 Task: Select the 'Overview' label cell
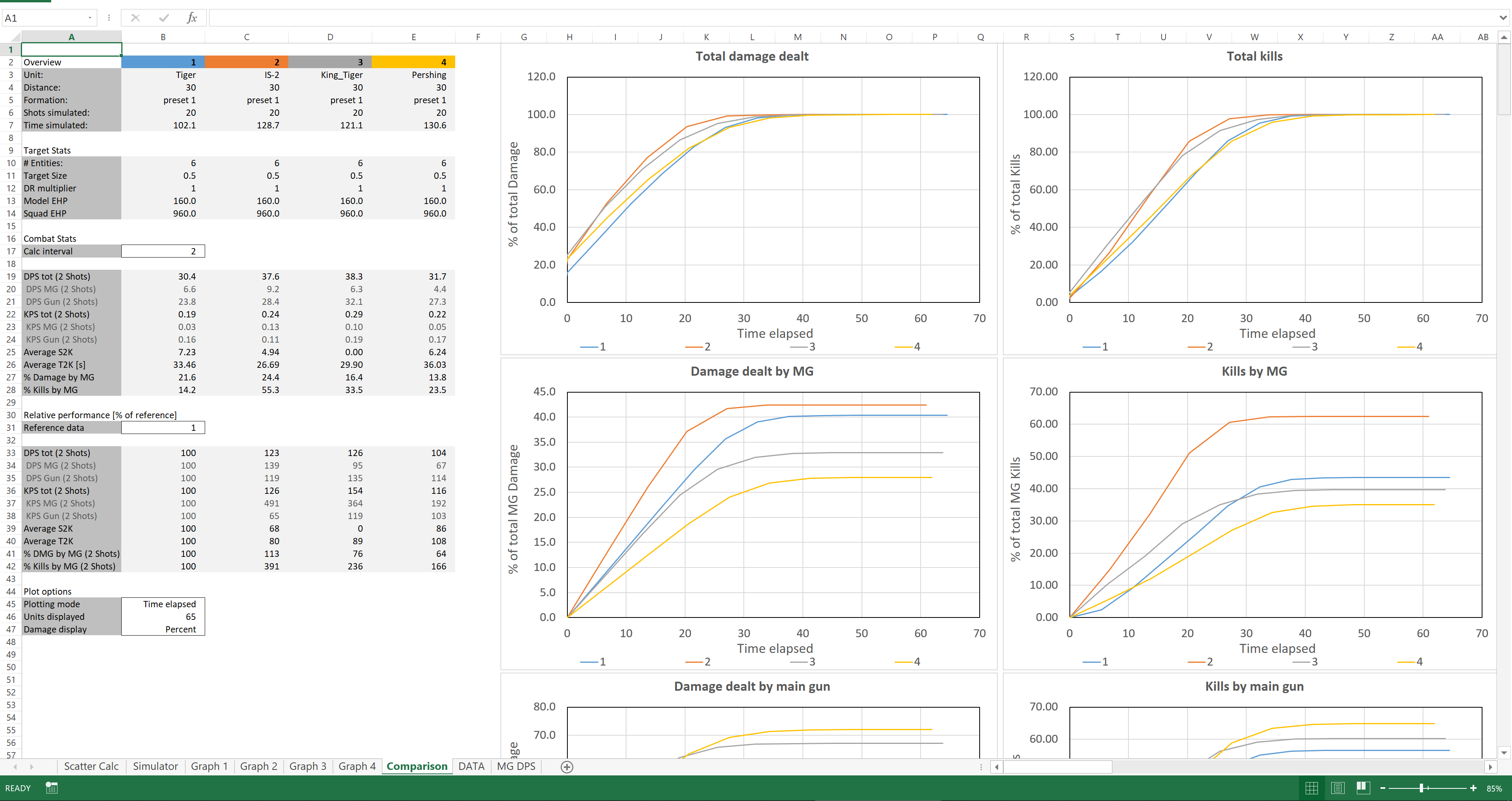72,62
